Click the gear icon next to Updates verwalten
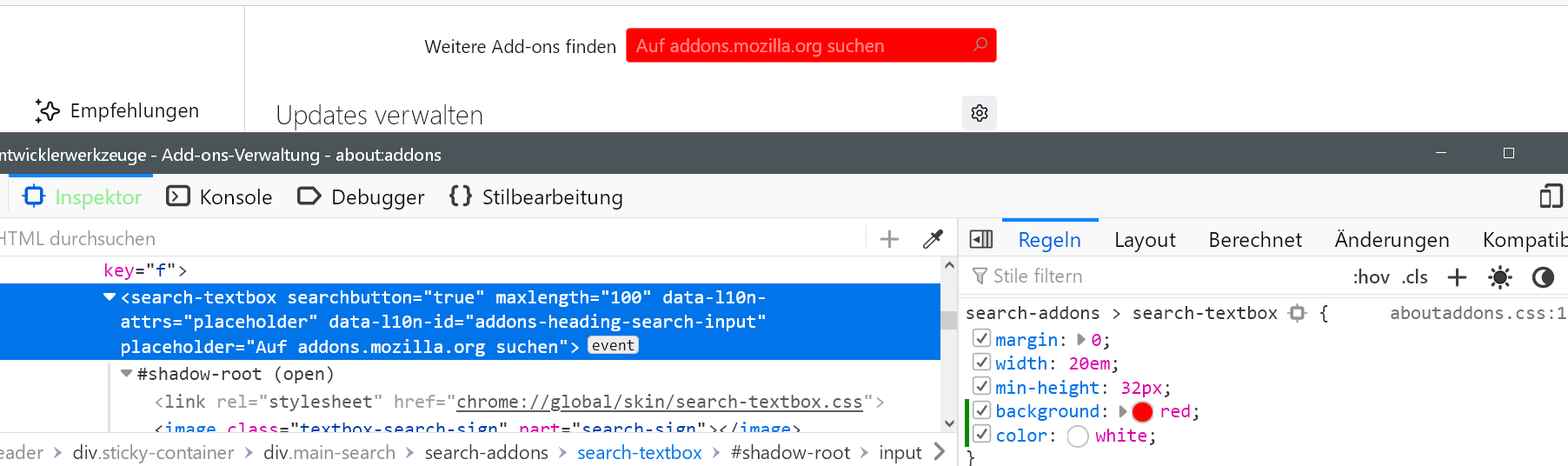Screen dimensions: 1568x466 coord(980,113)
